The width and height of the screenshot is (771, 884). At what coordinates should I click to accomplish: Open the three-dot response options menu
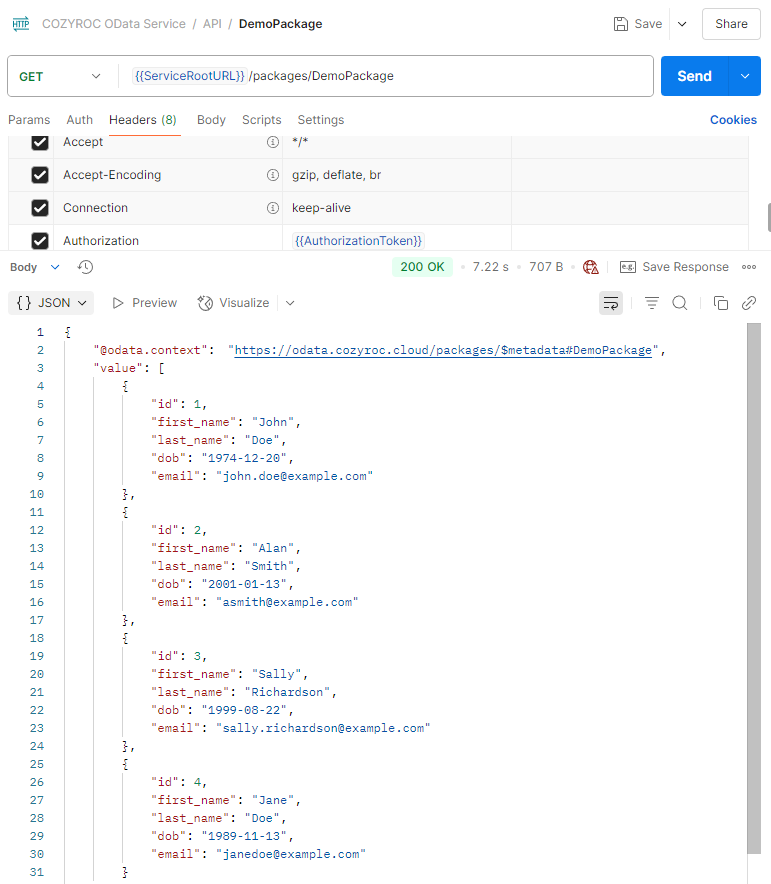click(749, 267)
